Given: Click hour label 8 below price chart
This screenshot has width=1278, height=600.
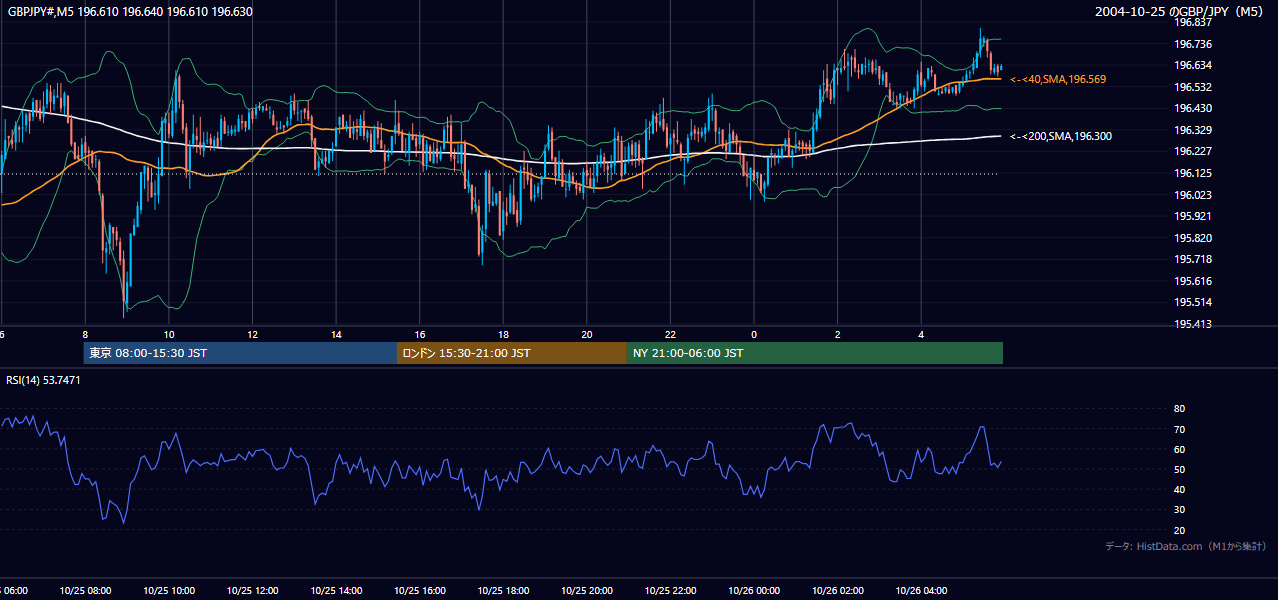Looking at the screenshot, I should point(85,334).
